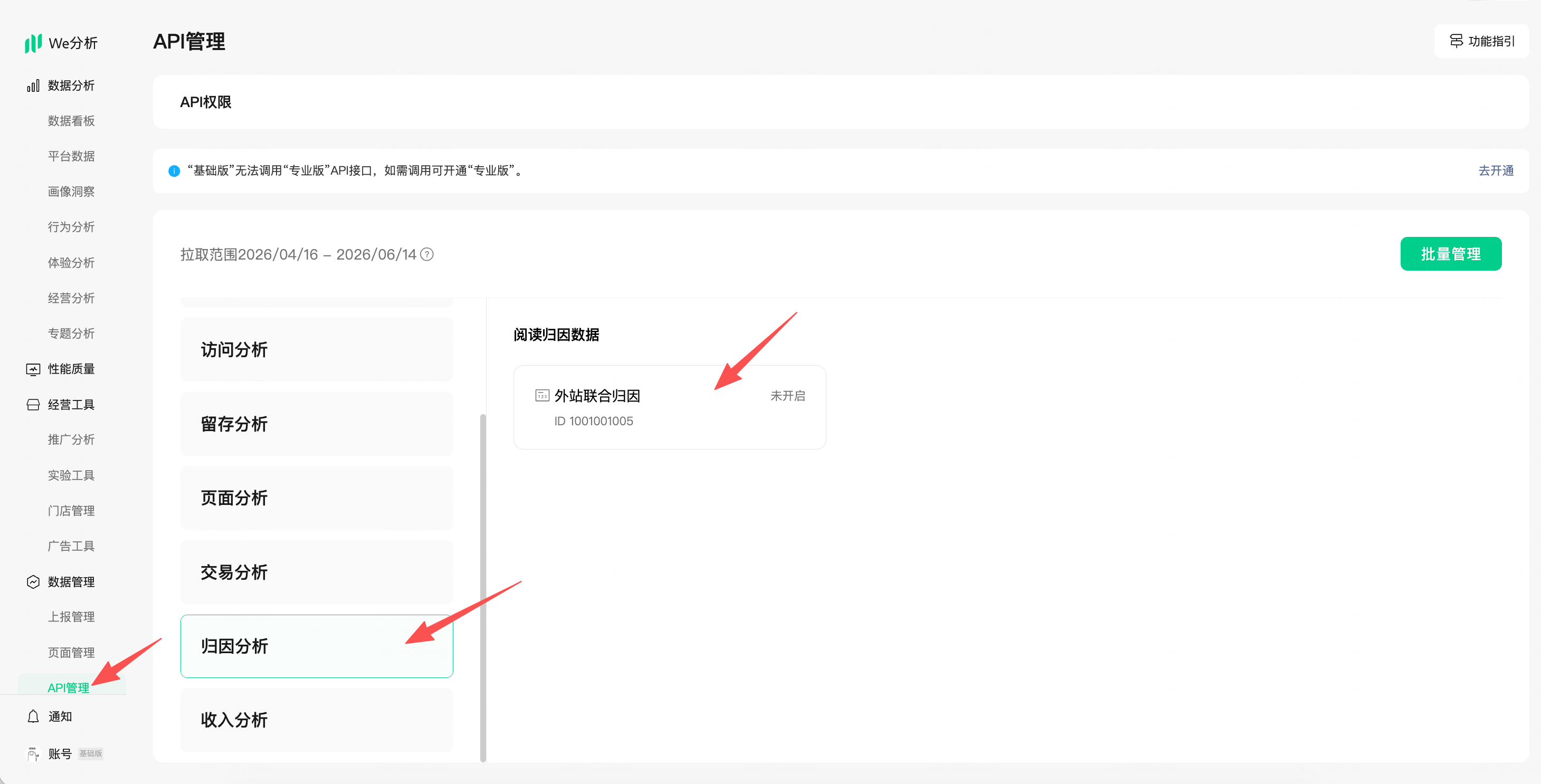Choose the 交易分析 category
This screenshot has width=1541, height=784.
pyautogui.click(x=317, y=572)
